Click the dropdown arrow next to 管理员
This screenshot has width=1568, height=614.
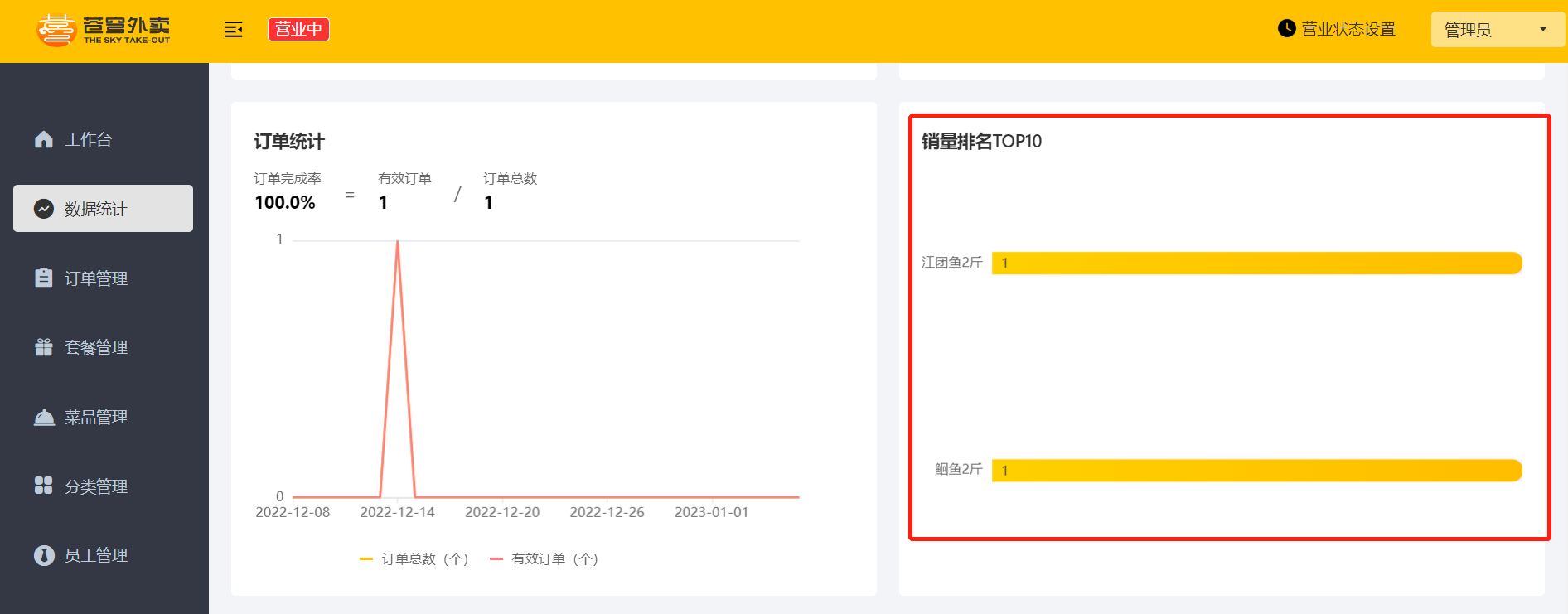pos(1543,30)
